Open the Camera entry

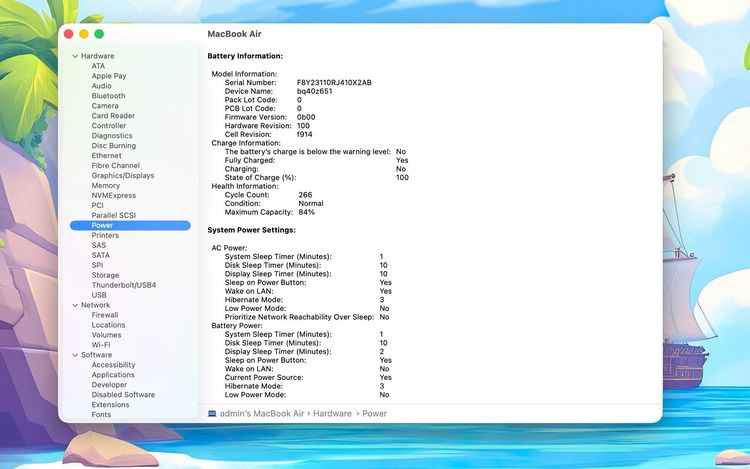click(105, 106)
